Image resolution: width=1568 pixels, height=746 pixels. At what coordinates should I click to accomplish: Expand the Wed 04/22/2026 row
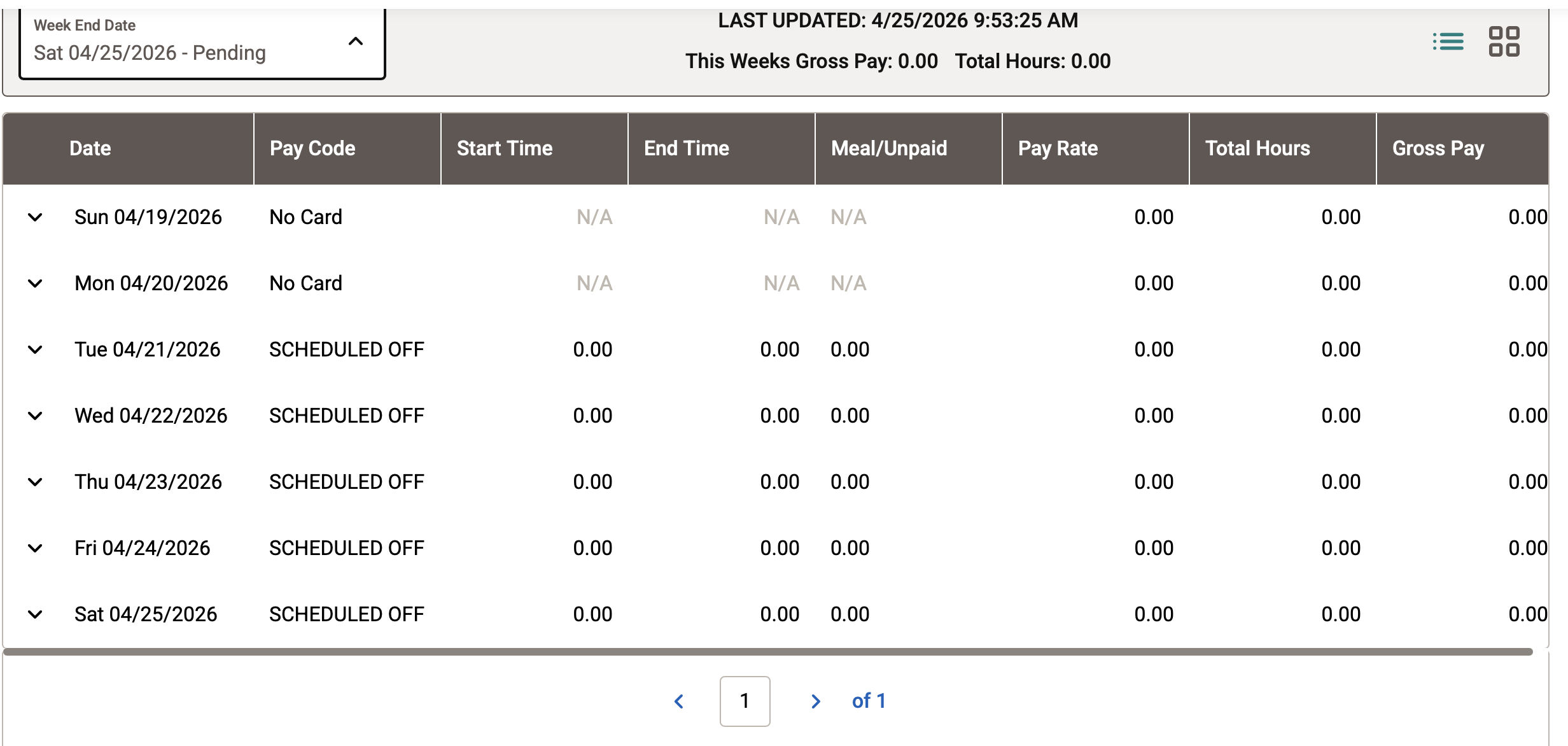(36, 416)
